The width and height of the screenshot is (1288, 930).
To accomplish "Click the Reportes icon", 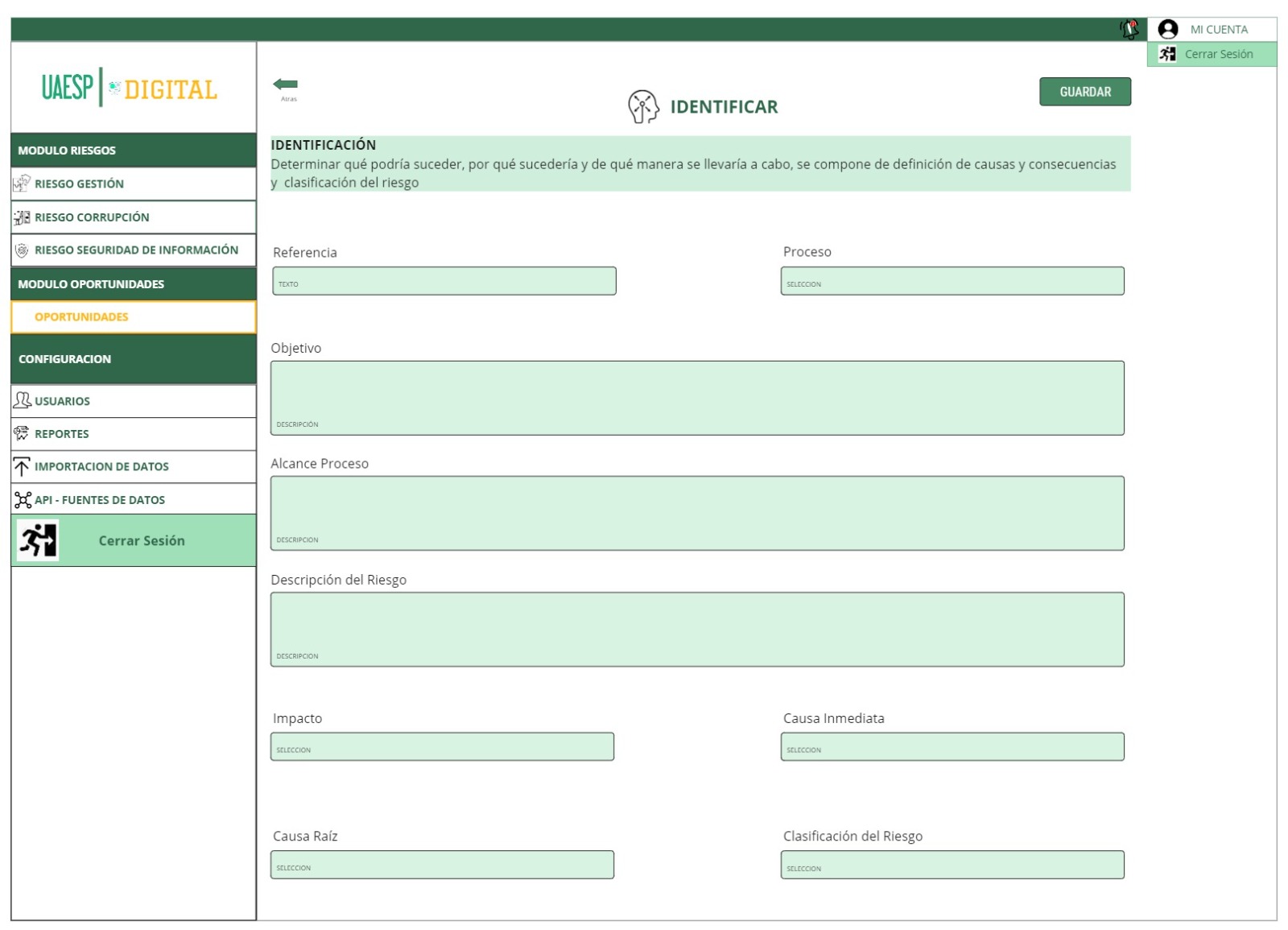I will (22, 433).
